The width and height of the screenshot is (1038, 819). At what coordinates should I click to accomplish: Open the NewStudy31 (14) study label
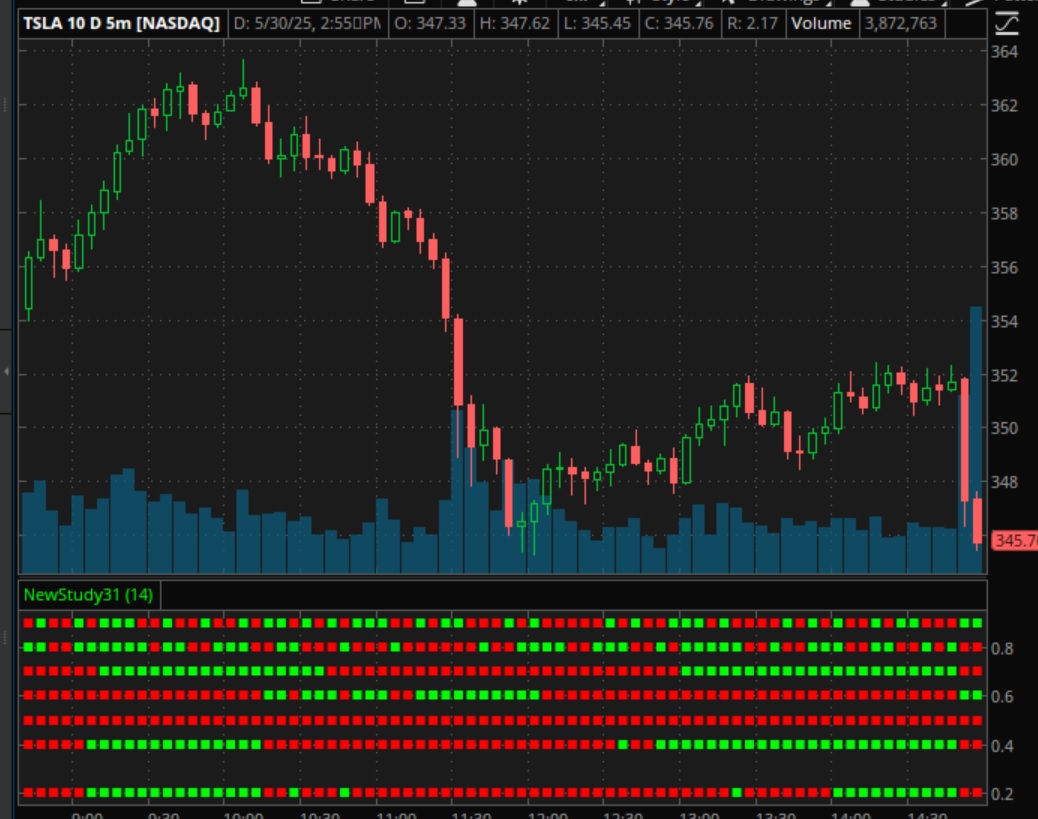pyautogui.click(x=89, y=595)
